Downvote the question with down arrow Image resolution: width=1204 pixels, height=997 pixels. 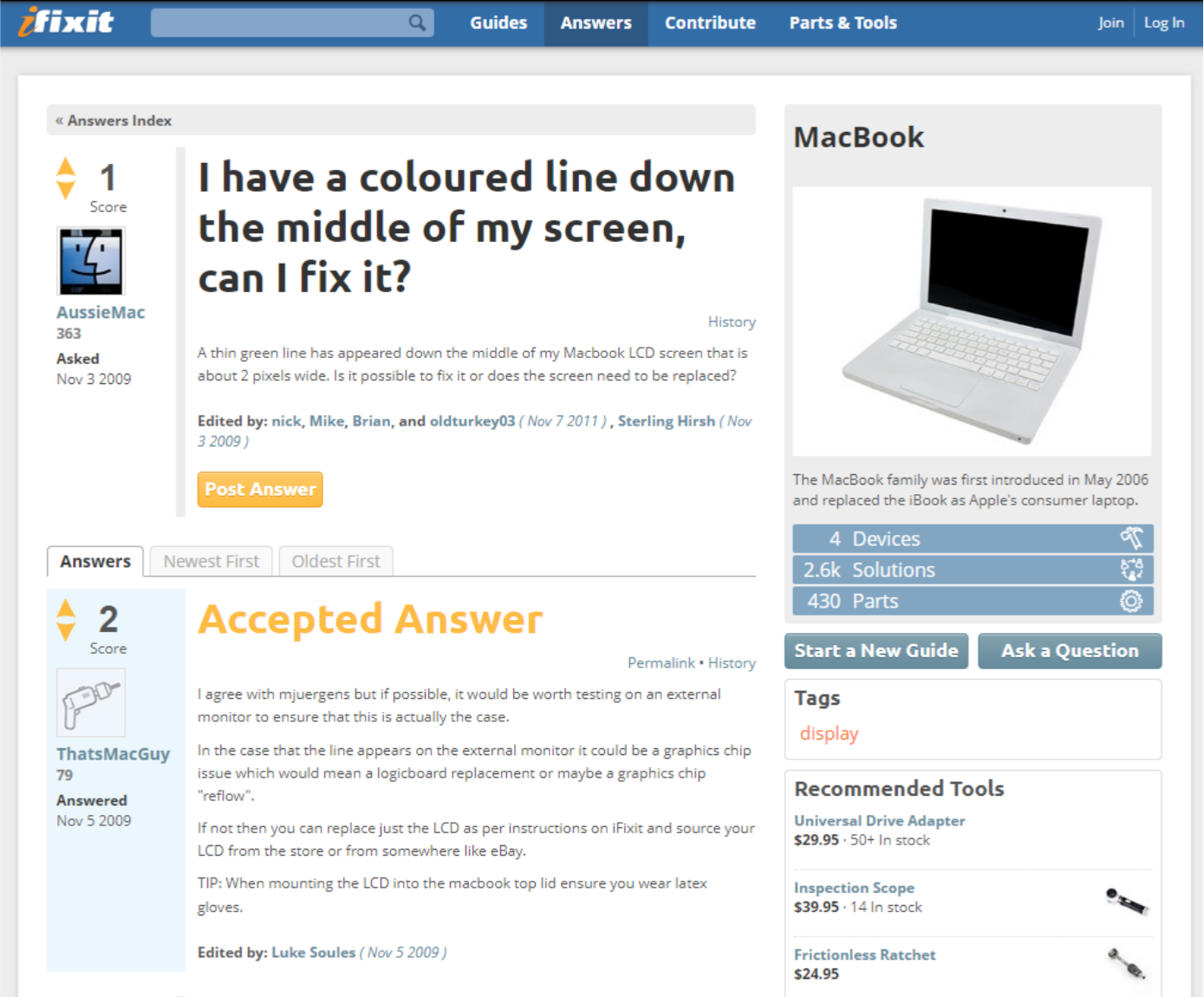click(x=66, y=190)
